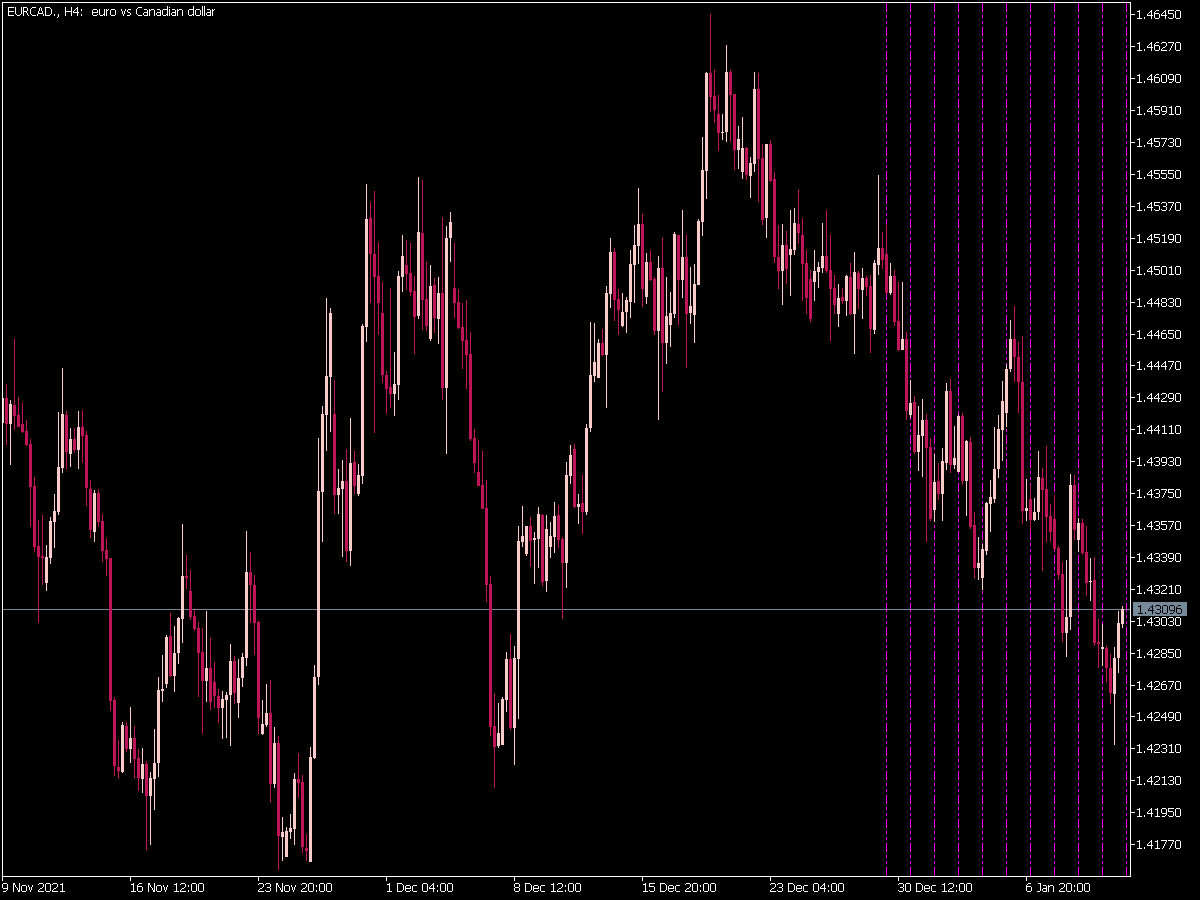Click the 8 Dec 12:00 date label
The height and width of the screenshot is (900, 1200).
pos(547,887)
